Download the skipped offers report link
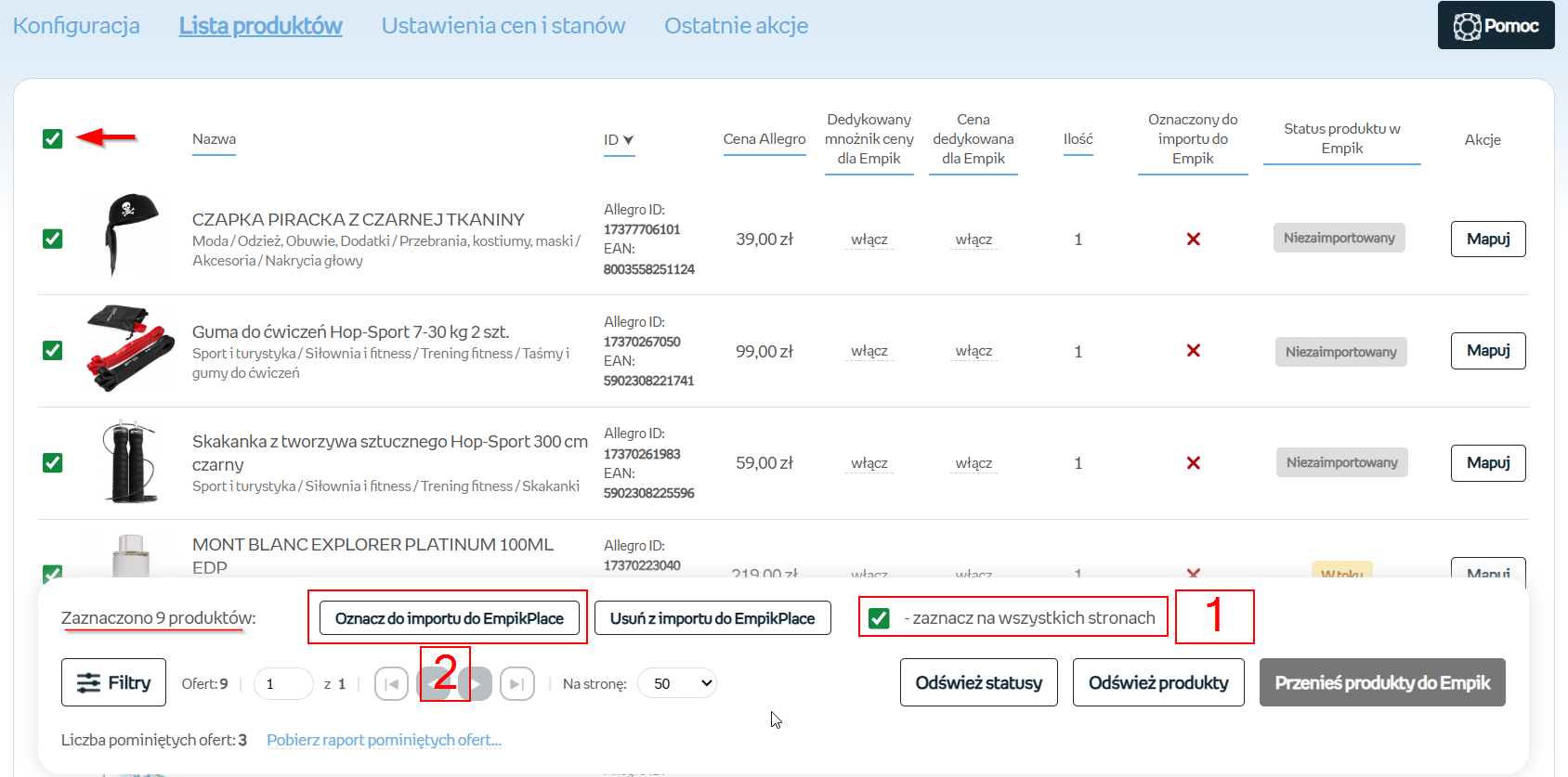The height and width of the screenshot is (777, 1568). point(384,740)
